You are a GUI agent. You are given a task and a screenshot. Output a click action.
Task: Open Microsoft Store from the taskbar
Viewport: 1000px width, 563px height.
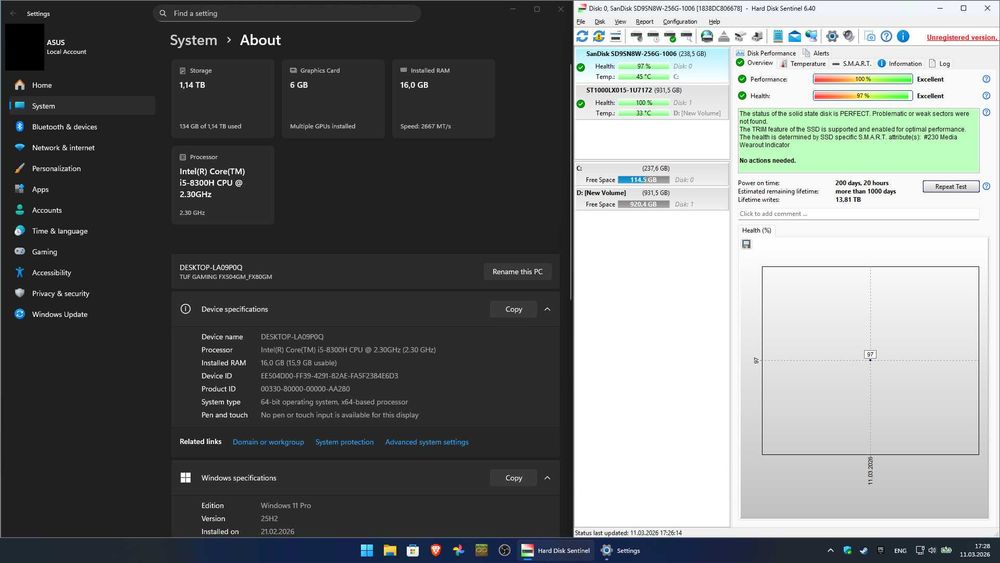point(413,550)
